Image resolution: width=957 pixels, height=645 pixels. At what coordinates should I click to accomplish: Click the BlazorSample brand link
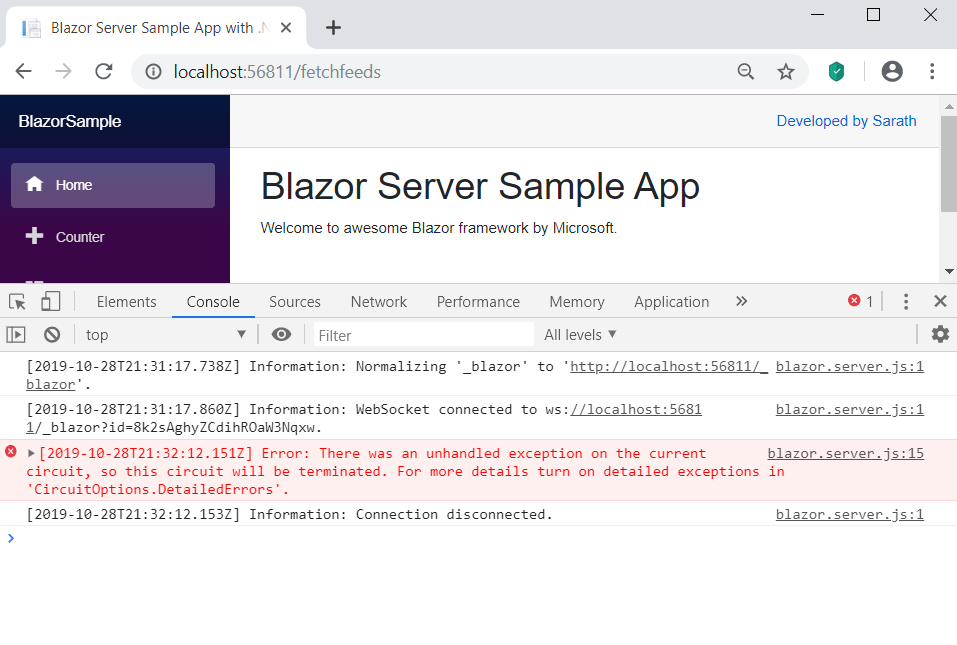(x=70, y=121)
